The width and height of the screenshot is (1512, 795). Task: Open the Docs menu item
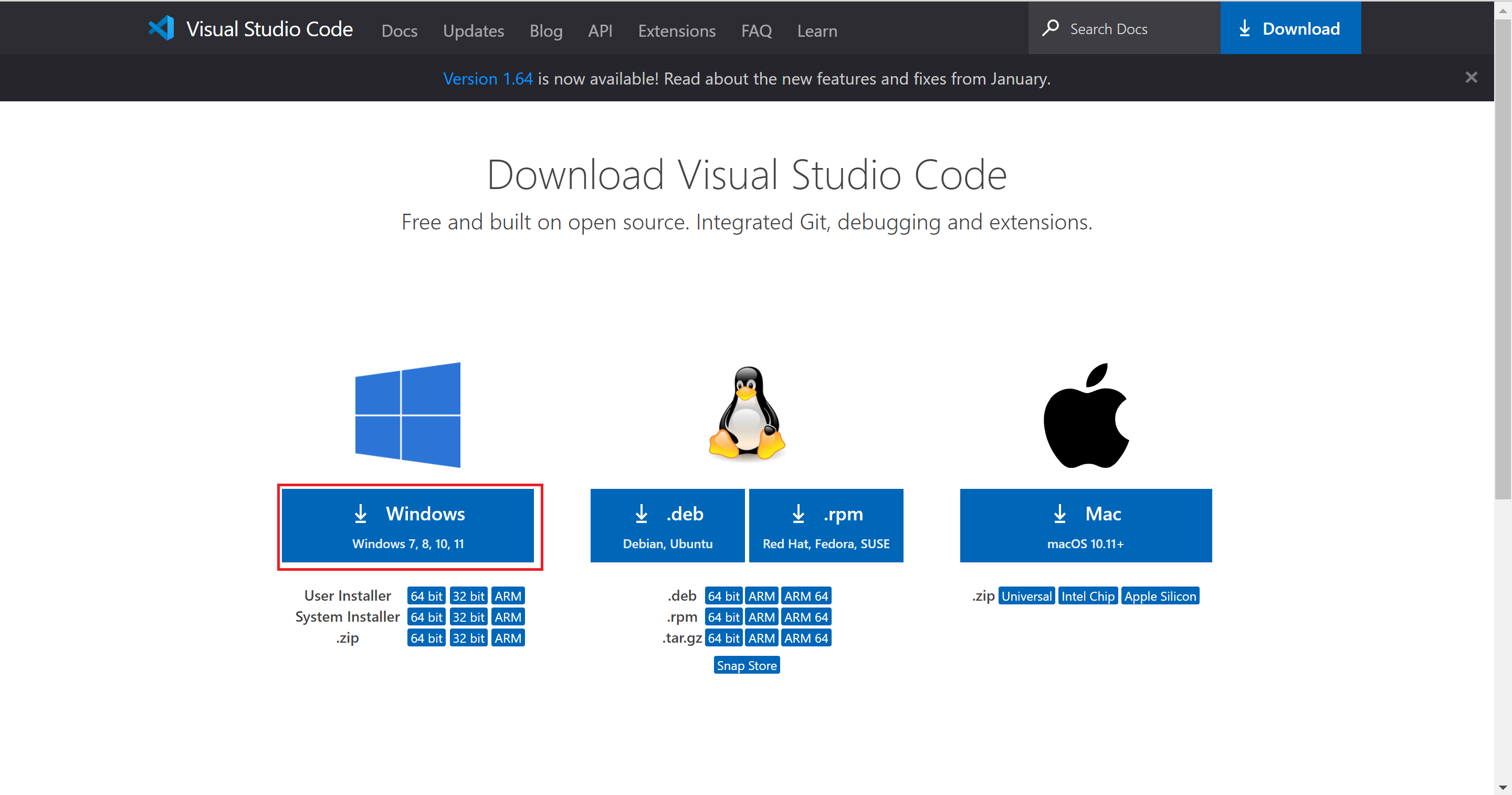point(399,30)
